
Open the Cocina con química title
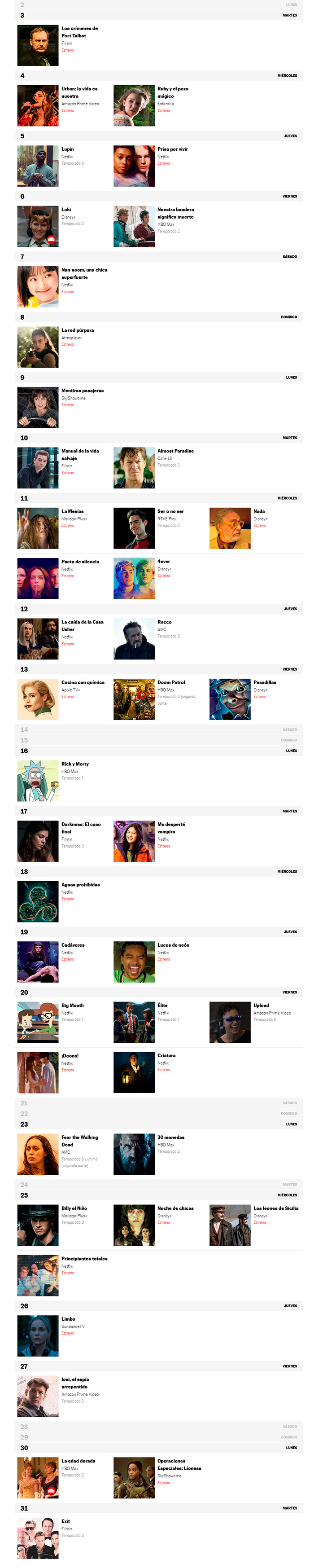[83, 682]
